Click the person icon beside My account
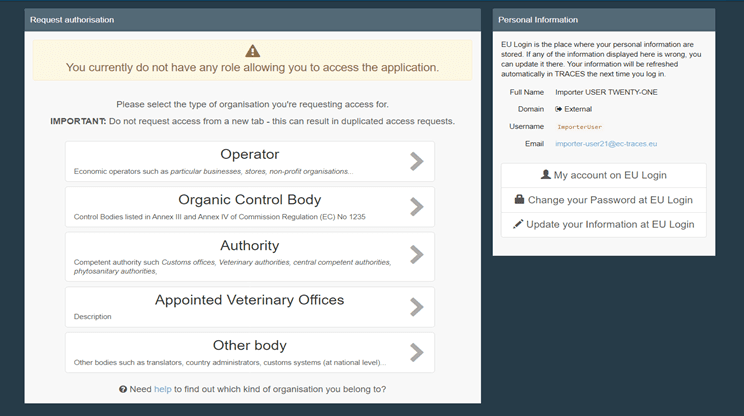Viewport: 744px width, 416px height. (546, 175)
